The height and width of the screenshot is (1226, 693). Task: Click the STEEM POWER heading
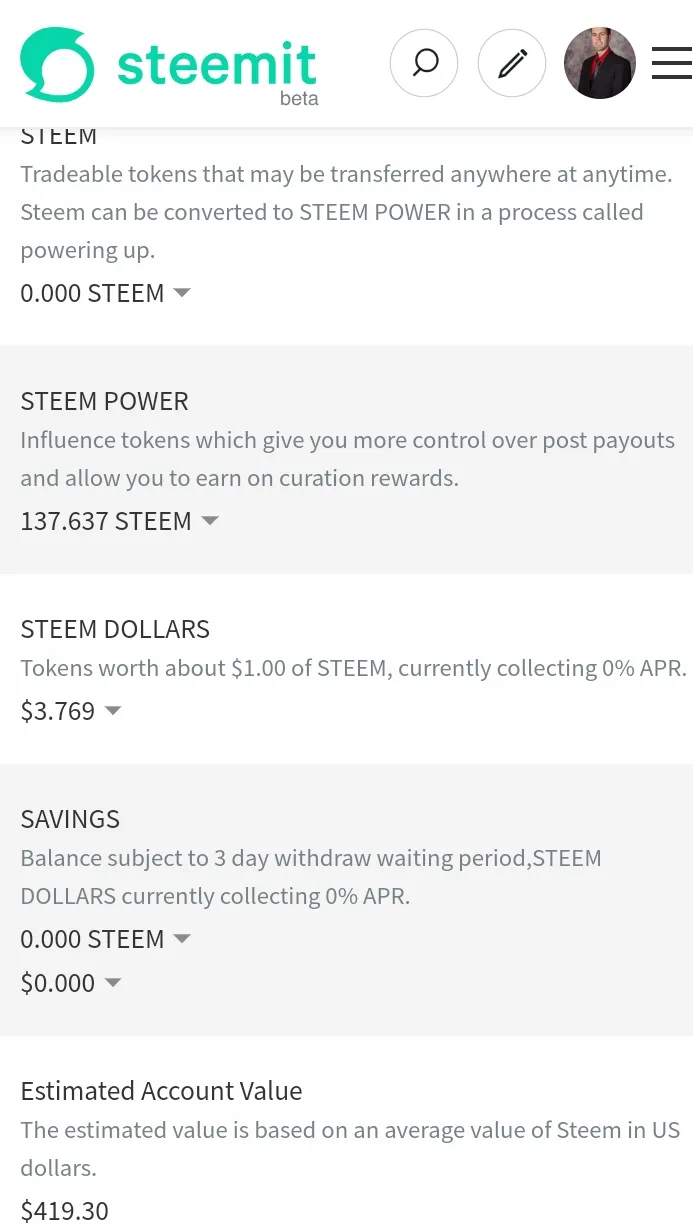click(104, 401)
